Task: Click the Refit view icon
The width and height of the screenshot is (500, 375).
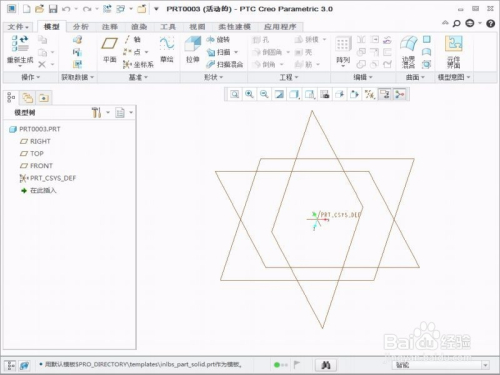Action: [x=235, y=95]
